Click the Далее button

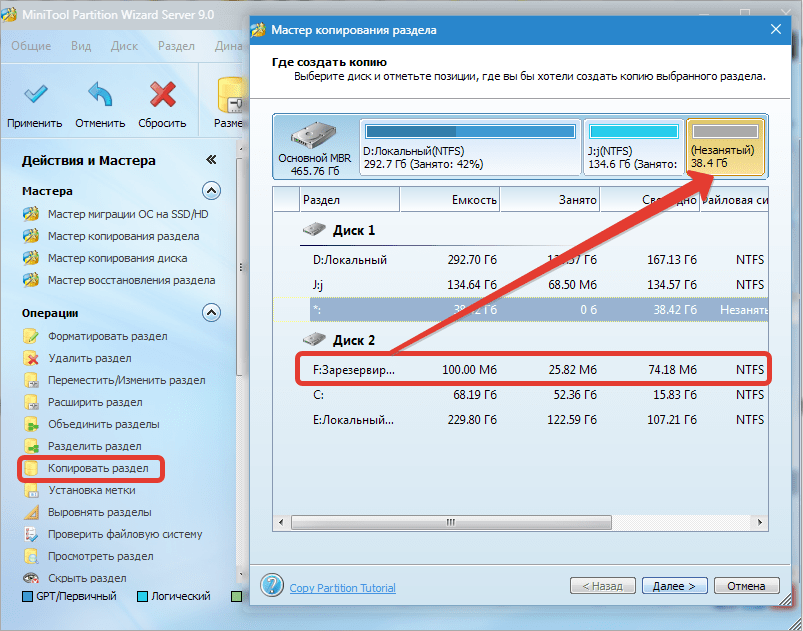[674, 586]
